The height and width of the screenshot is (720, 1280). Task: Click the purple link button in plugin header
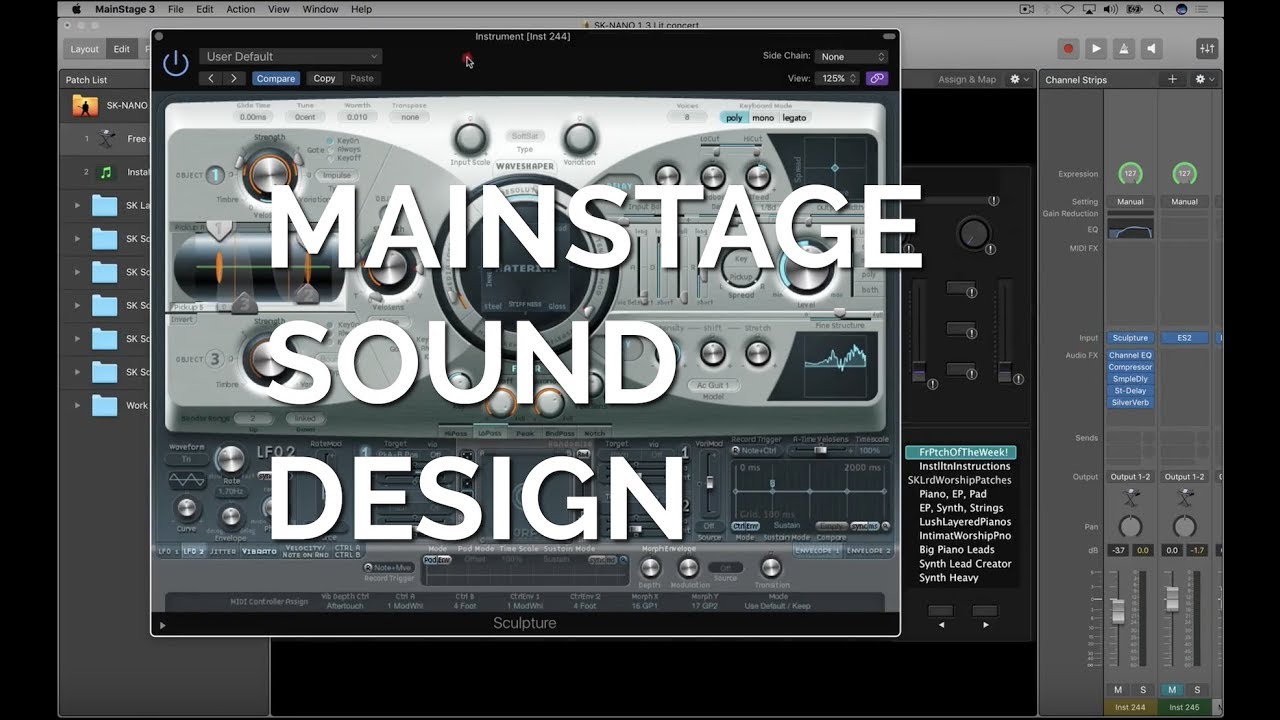876,78
